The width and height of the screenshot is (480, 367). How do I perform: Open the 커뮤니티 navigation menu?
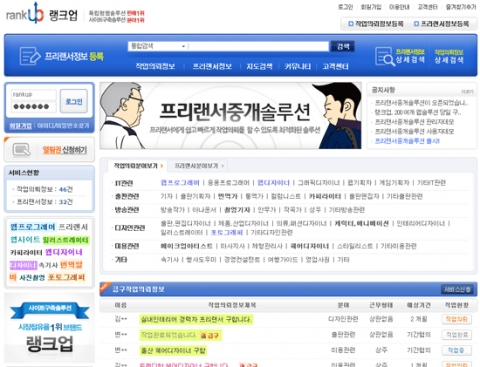[297, 66]
